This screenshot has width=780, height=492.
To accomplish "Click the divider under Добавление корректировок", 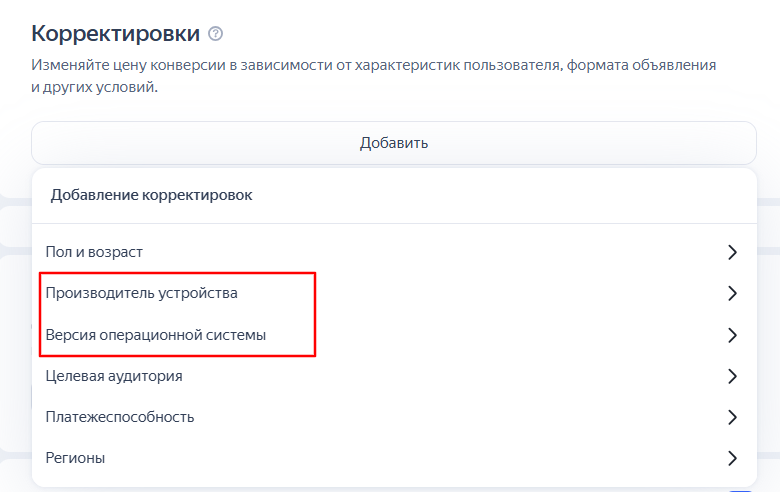I will [394, 223].
